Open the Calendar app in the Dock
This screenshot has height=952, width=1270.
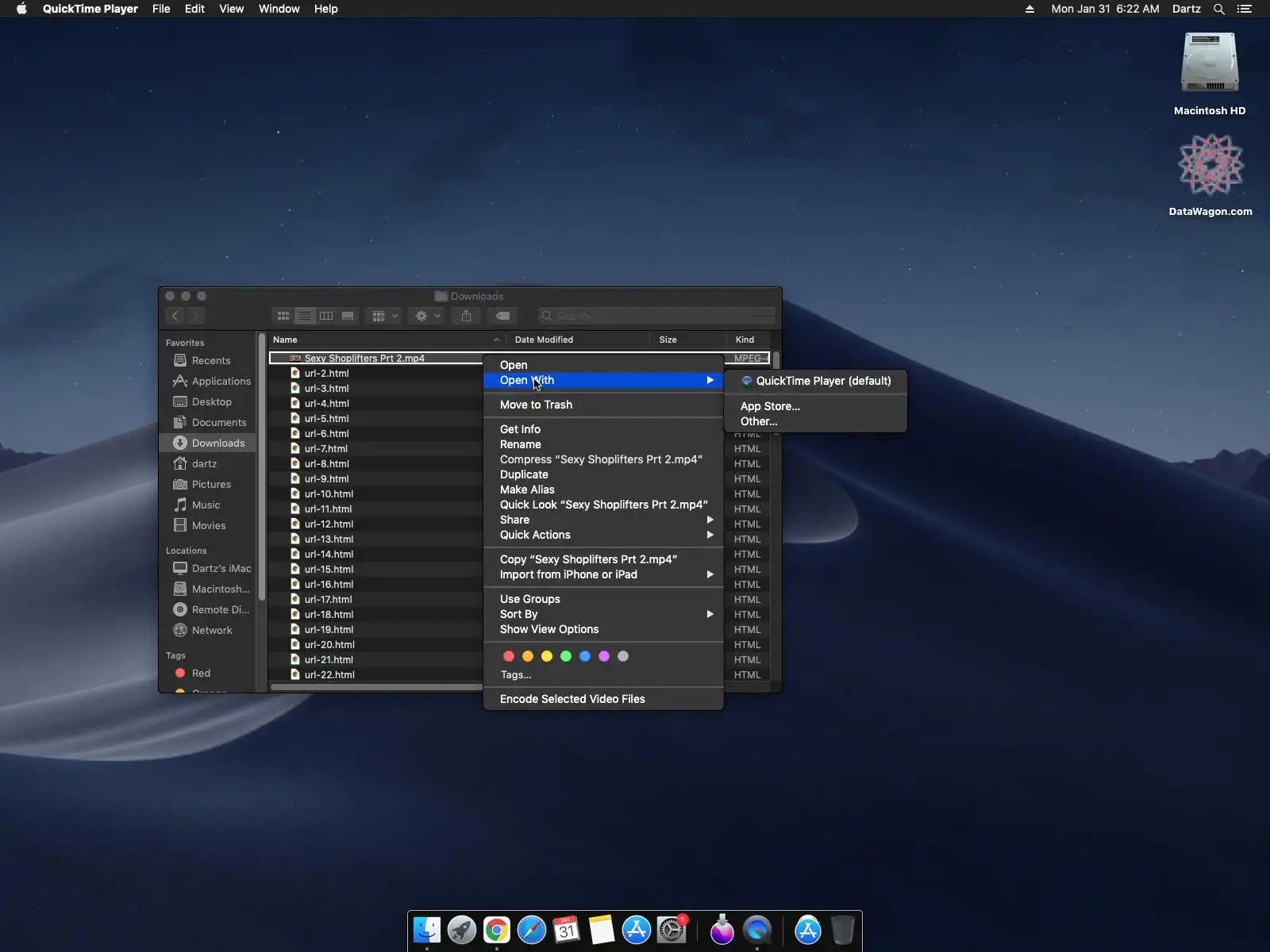[567, 930]
